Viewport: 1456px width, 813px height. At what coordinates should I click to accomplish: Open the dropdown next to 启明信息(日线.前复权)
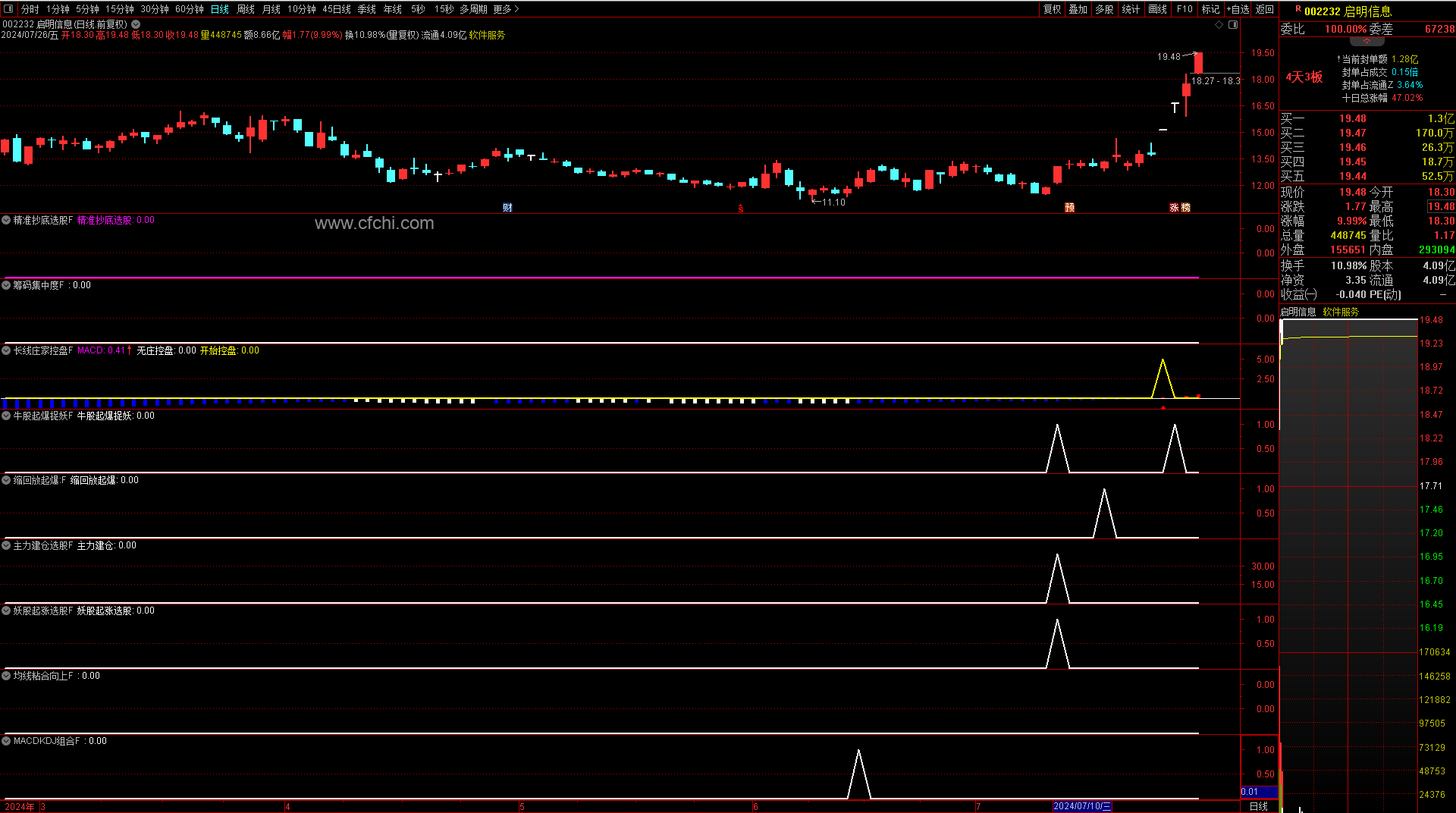[x=136, y=24]
